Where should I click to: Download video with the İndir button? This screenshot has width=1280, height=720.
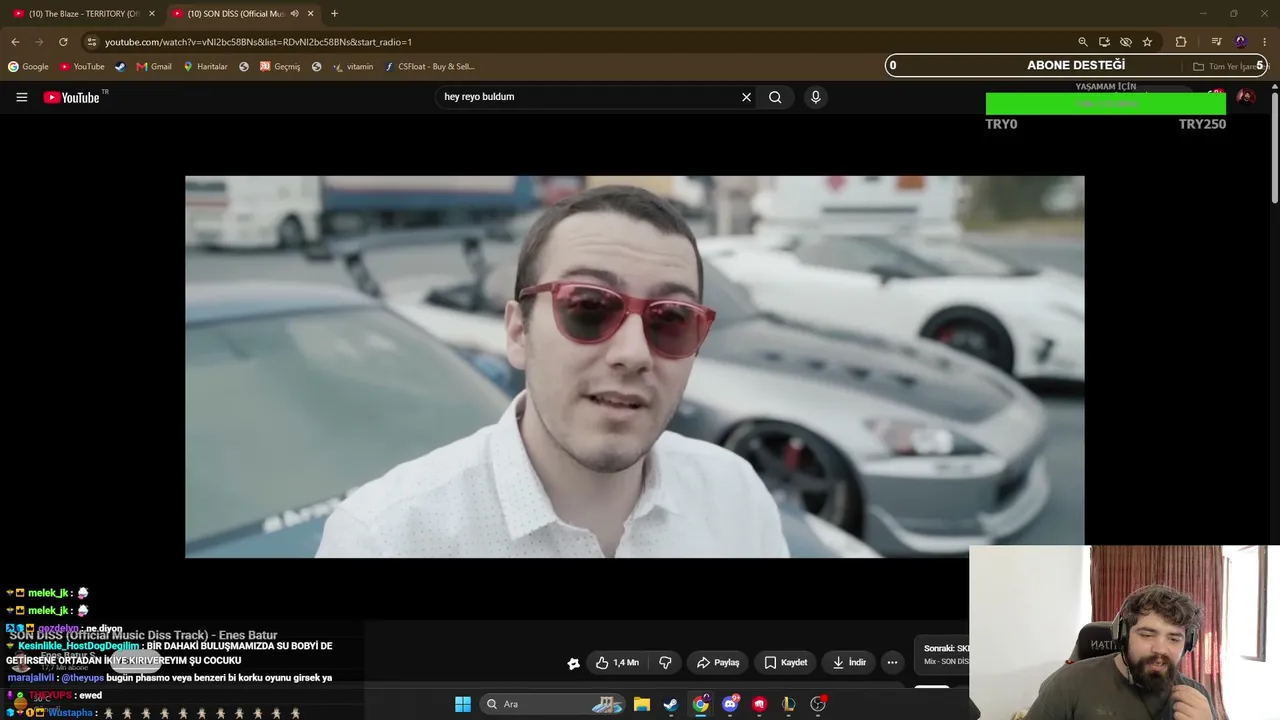pyautogui.click(x=849, y=662)
